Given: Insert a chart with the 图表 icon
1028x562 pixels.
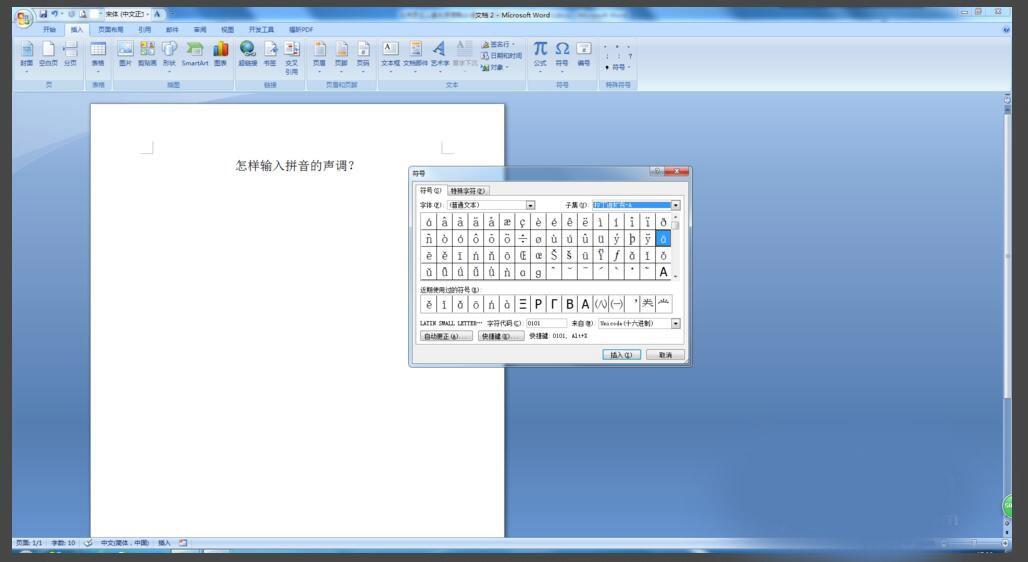Looking at the screenshot, I should point(220,51).
